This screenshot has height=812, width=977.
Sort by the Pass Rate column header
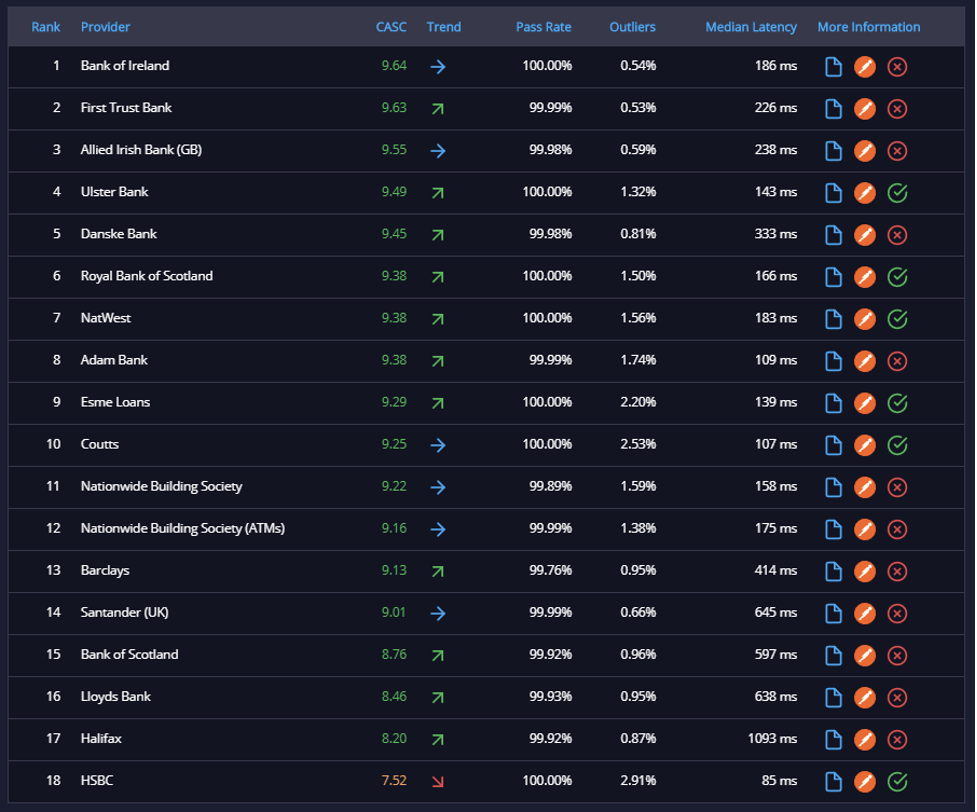click(543, 27)
